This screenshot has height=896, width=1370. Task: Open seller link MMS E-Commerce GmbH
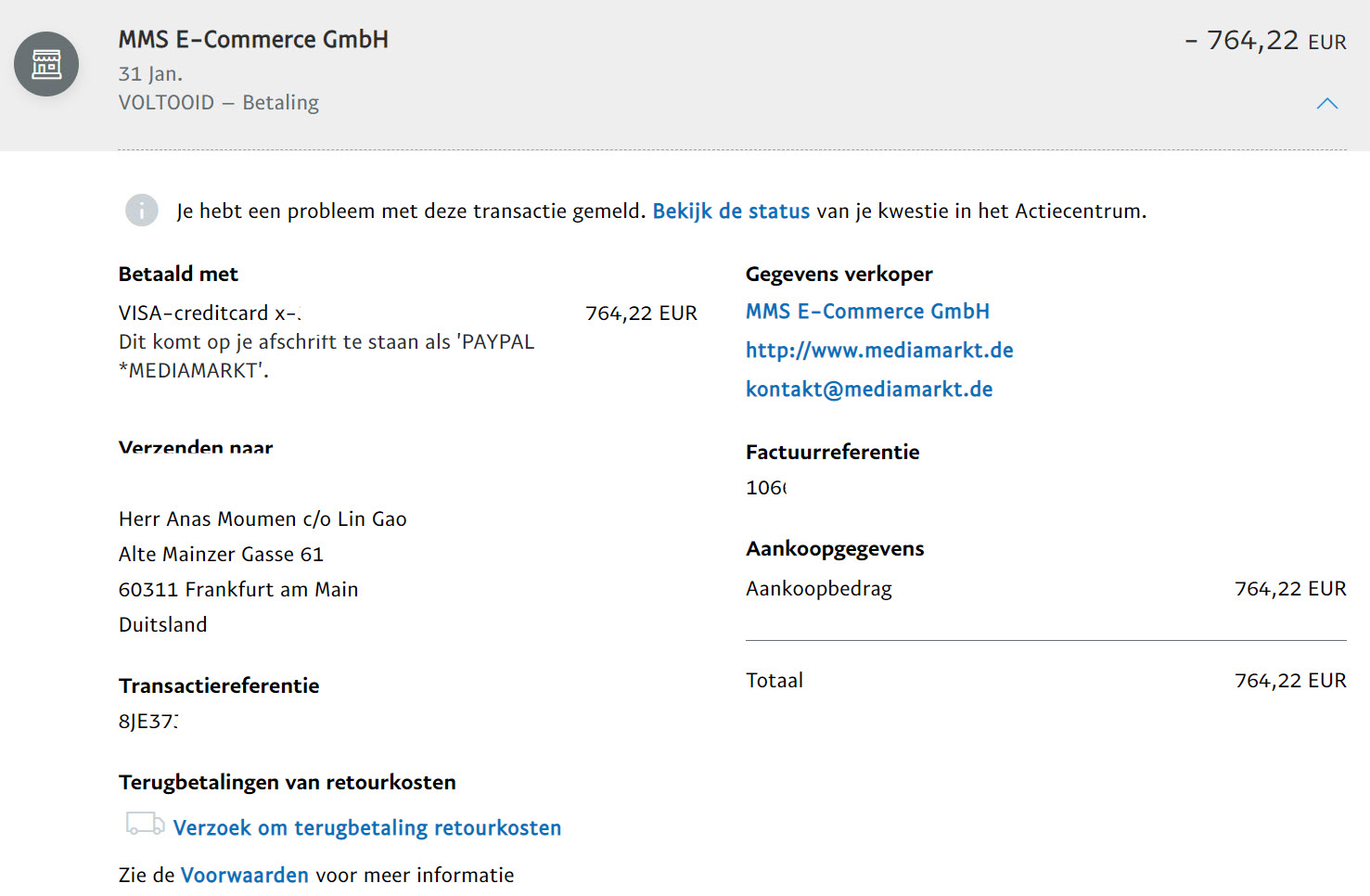[867, 312]
